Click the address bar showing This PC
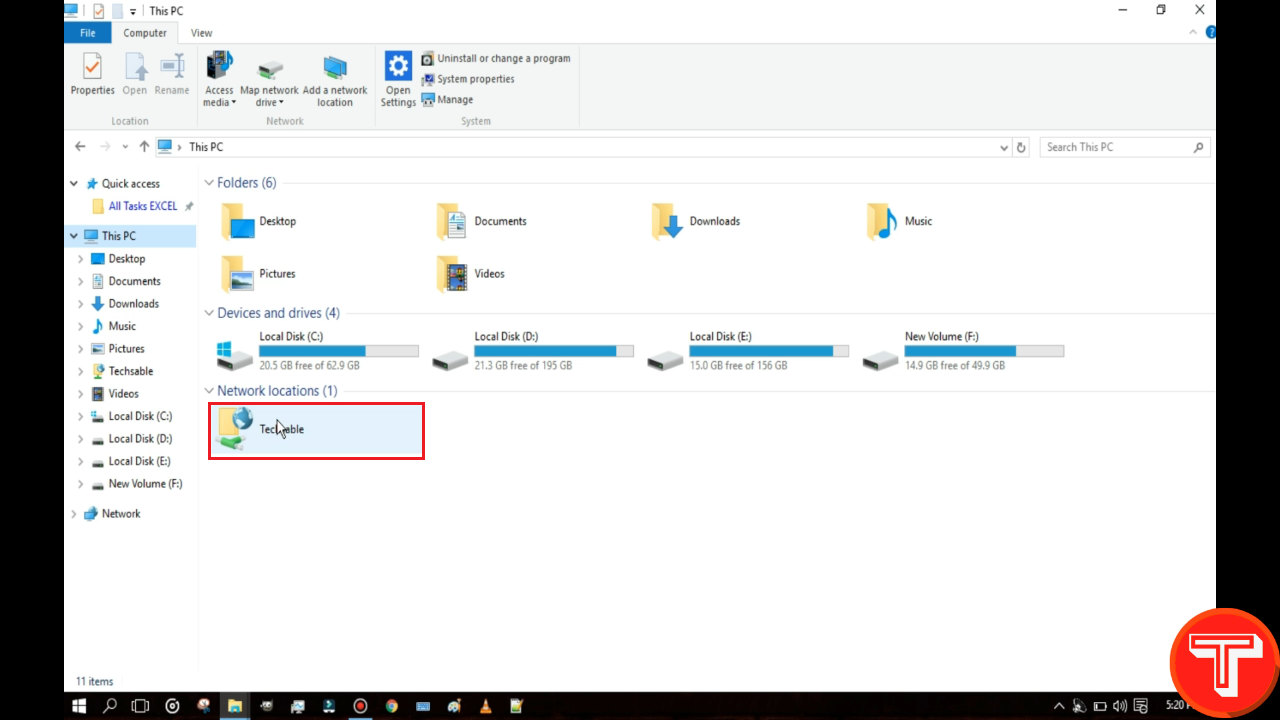This screenshot has height=720, width=1280. point(592,147)
